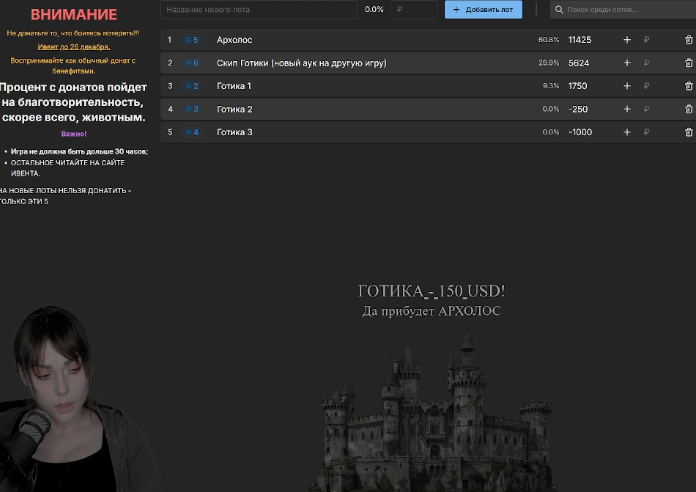Add amount to Архолос lot with plus
Viewport: 696px width, 492px height.
tap(627, 40)
